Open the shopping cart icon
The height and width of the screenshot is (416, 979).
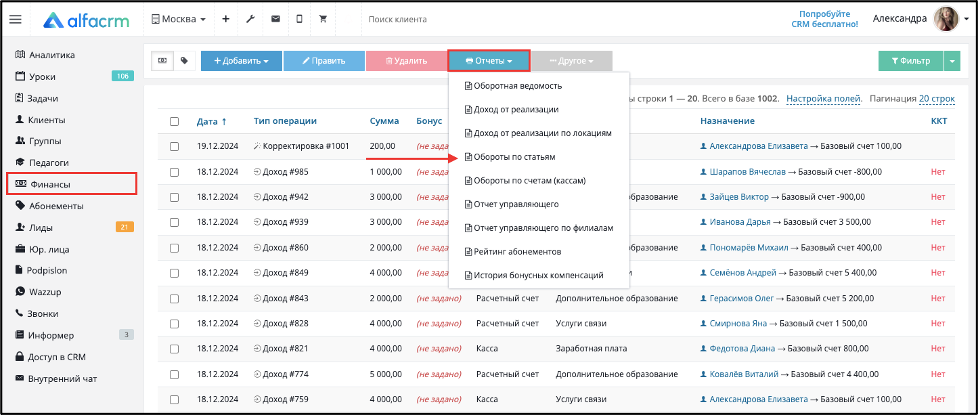tap(323, 19)
